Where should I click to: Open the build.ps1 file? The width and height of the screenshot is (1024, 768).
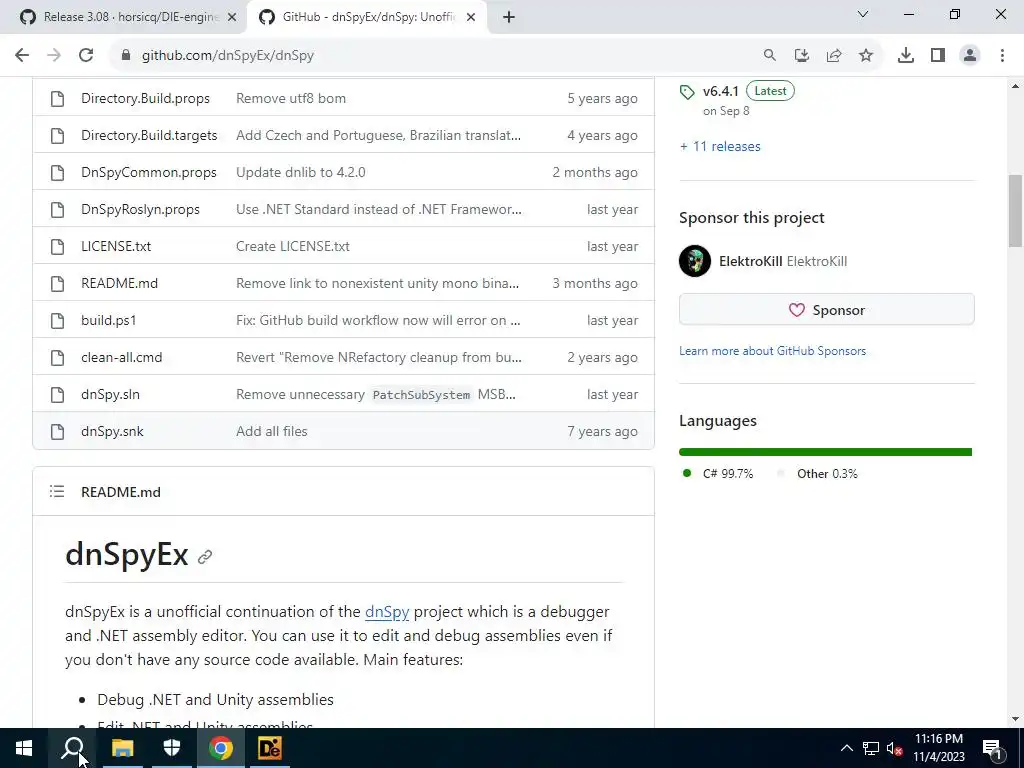pos(108,321)
